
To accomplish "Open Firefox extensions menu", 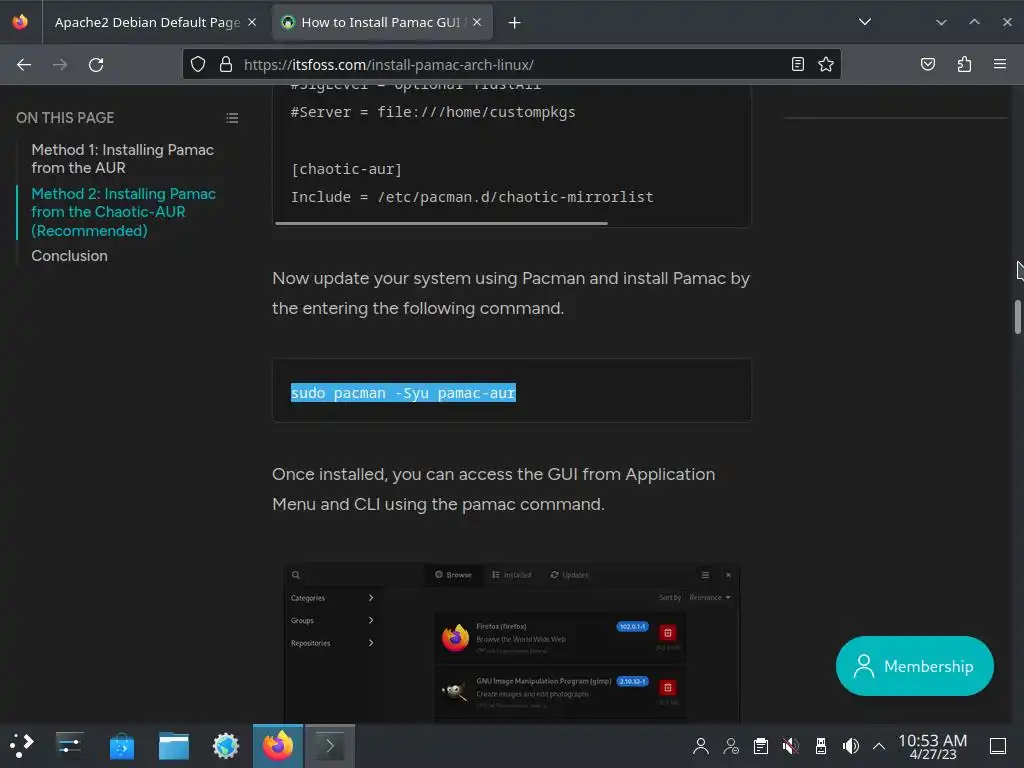I will pos(964,64).
